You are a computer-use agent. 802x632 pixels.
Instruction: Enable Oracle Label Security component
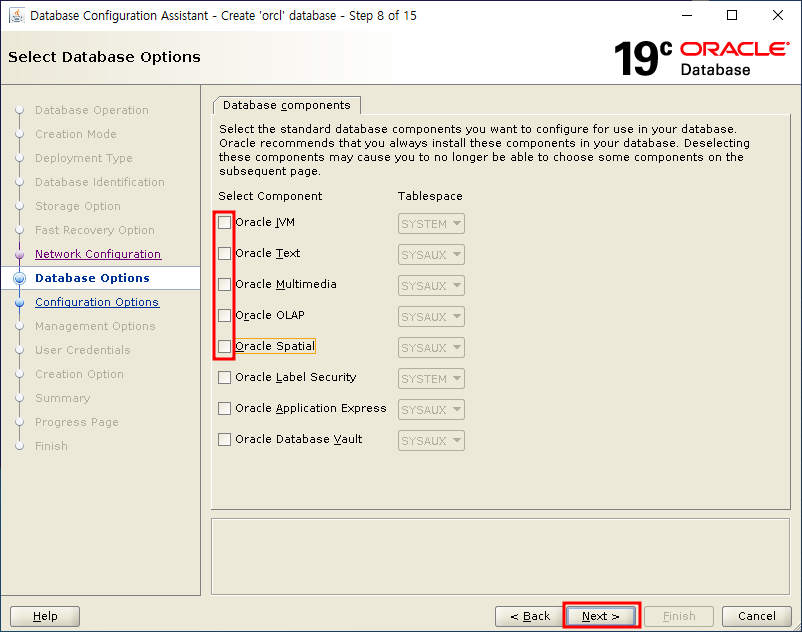pos(224,377)
